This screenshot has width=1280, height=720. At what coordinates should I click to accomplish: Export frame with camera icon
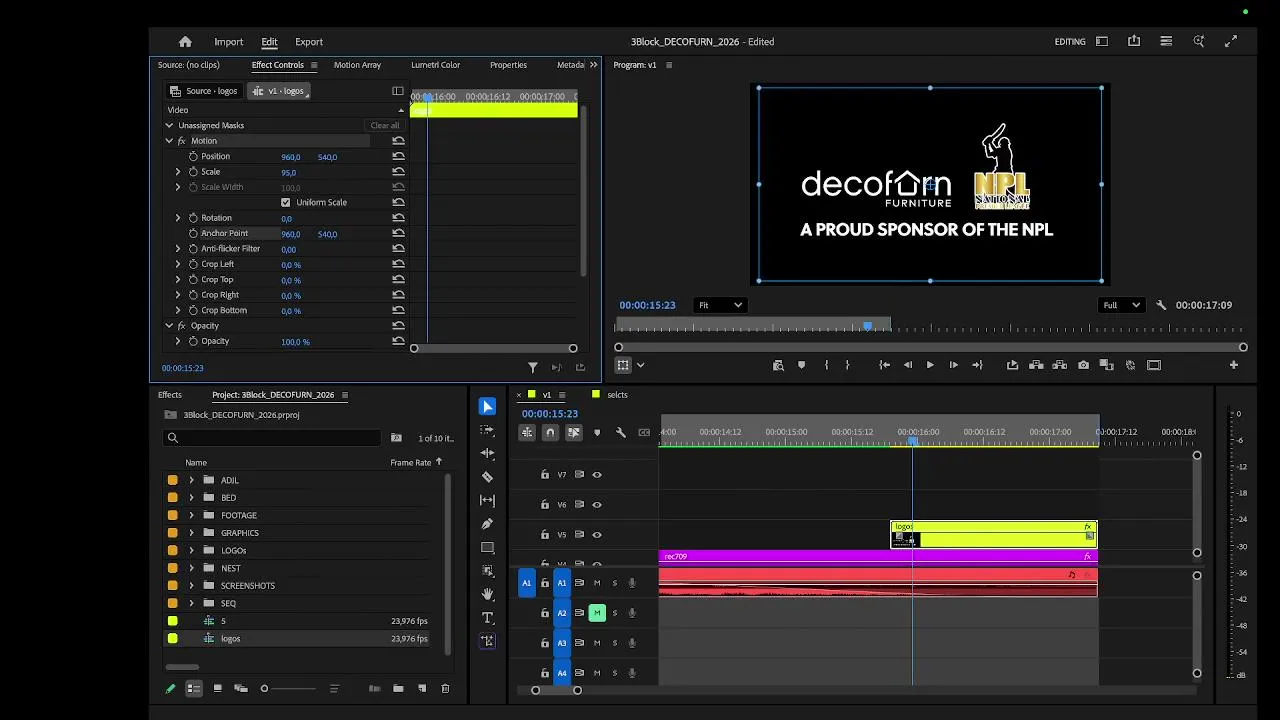tap(1083, 365)
